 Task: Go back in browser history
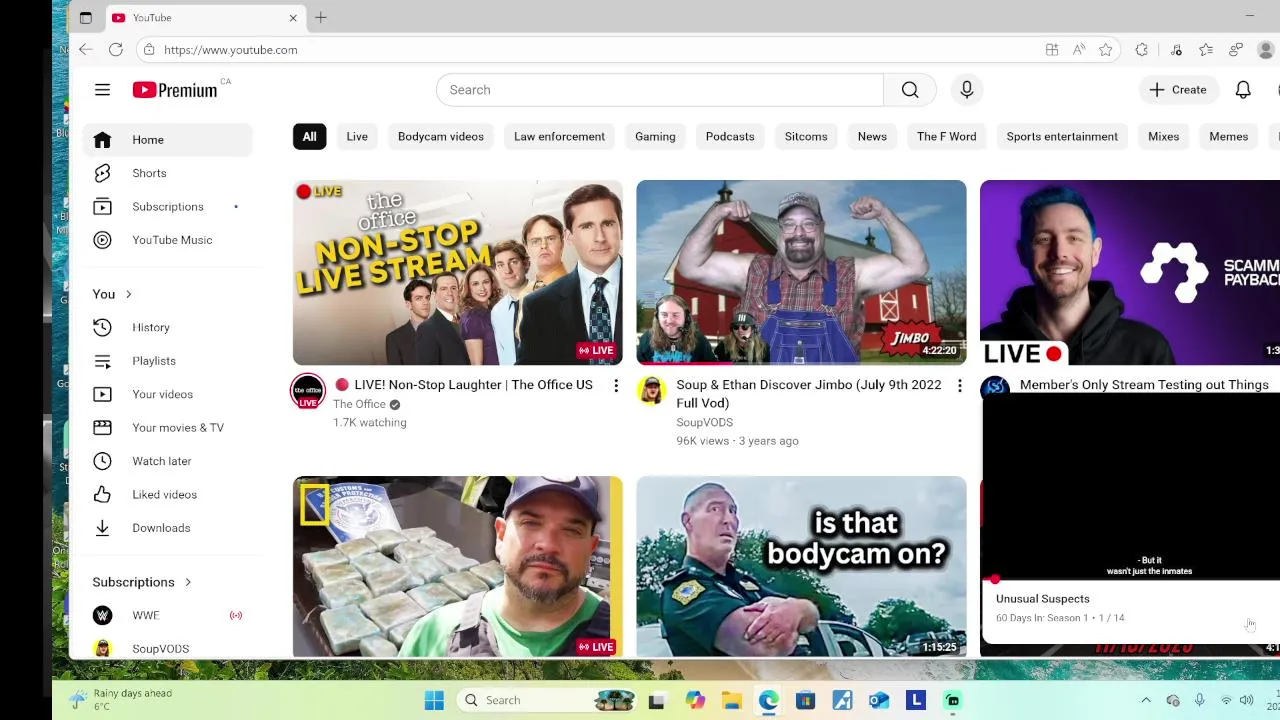86,49
